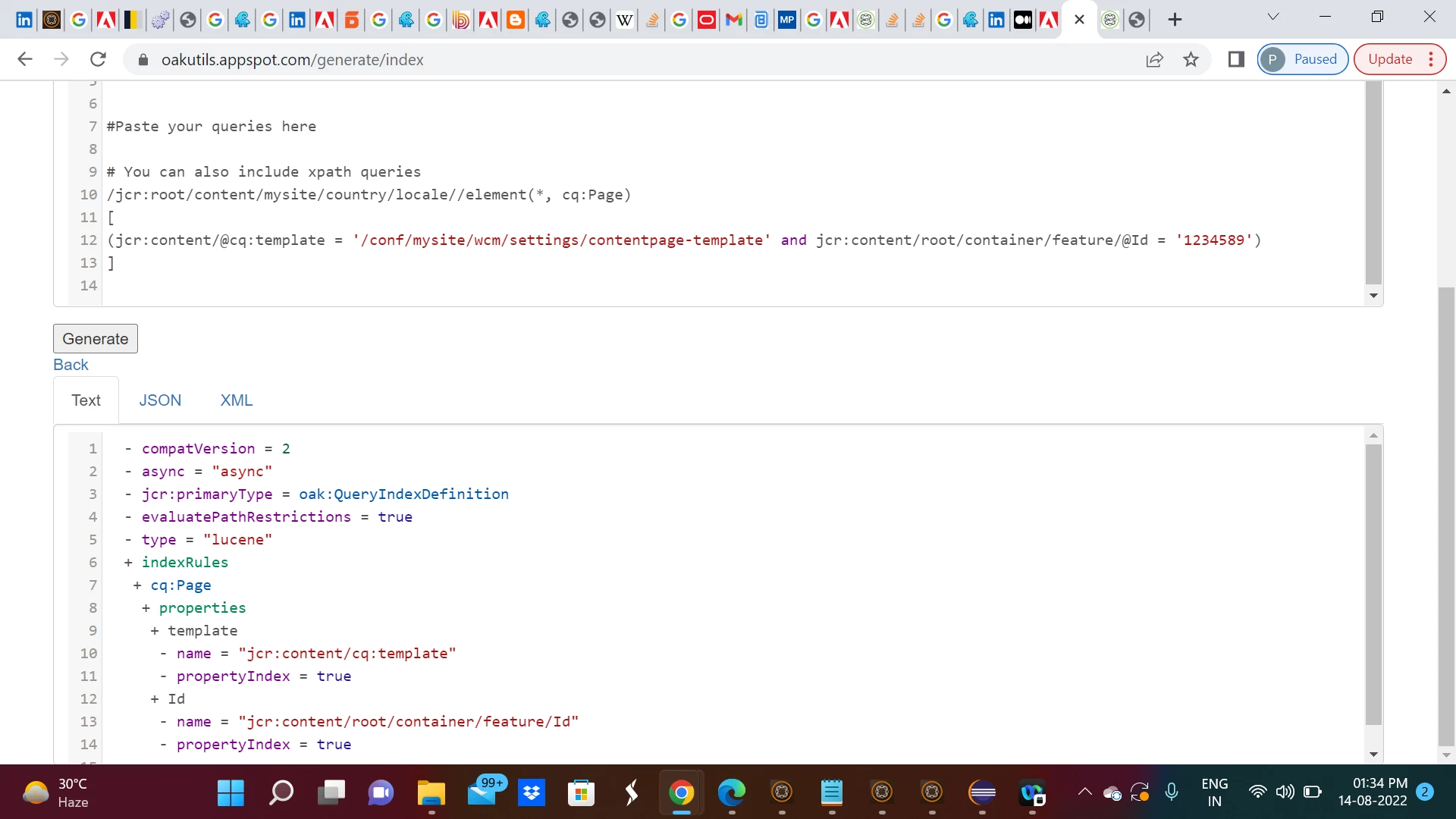Expand hidden system tray icons chevron

1085,792
